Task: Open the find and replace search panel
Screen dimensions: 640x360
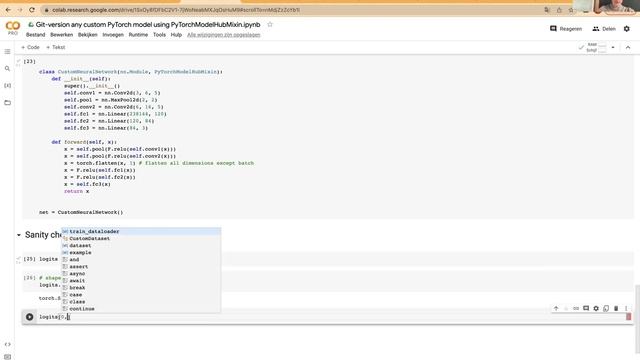Action: pyautogui.click(x=7, y=69)
